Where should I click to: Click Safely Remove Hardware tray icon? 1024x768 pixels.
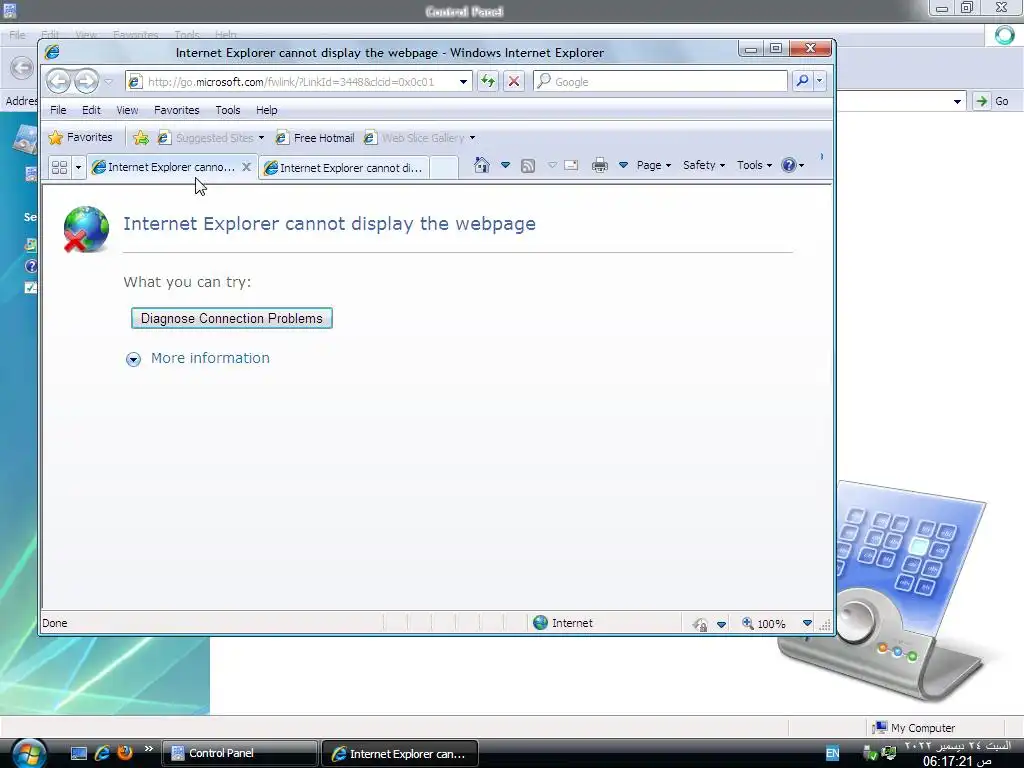(x=870, y=754)
